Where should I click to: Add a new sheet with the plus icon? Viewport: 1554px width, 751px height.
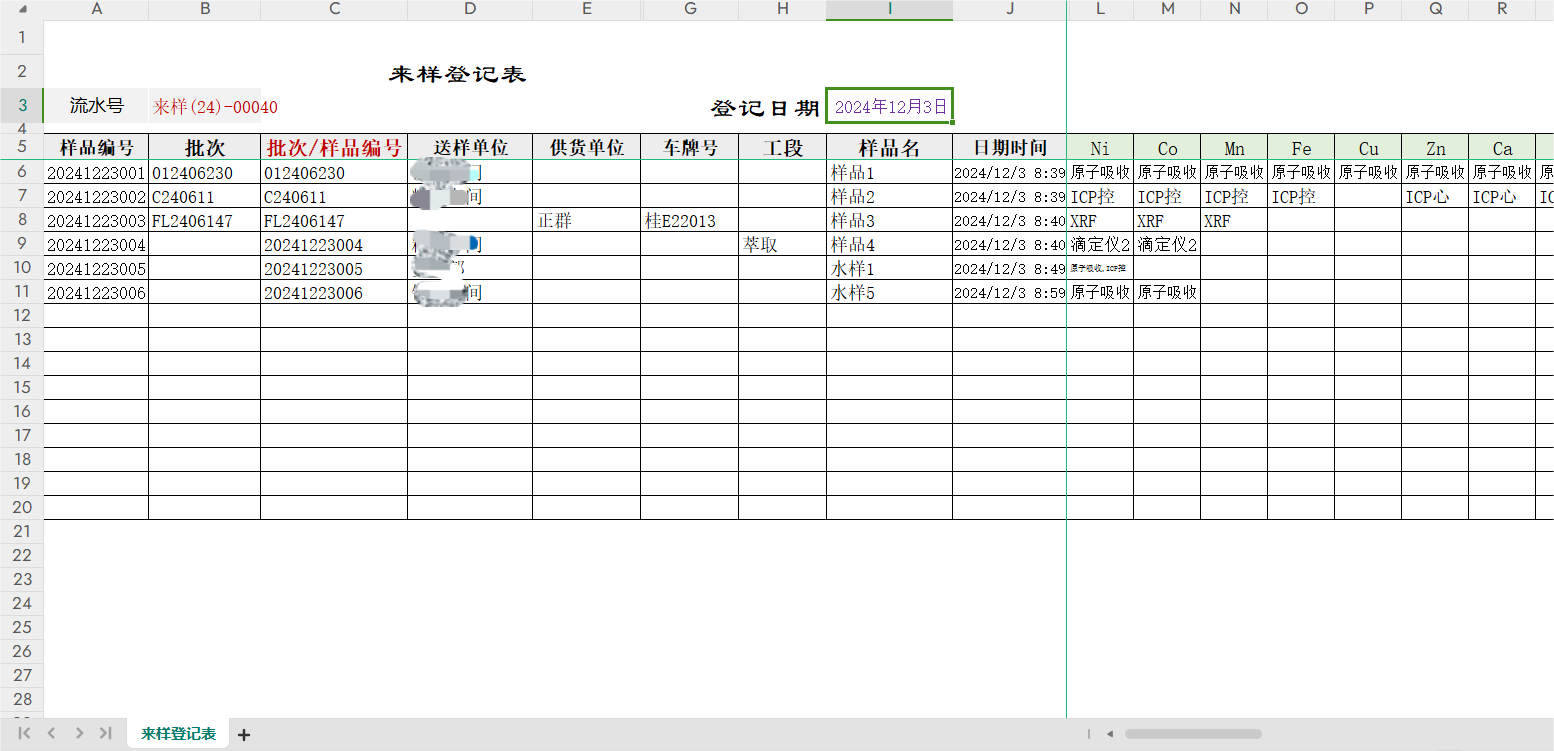[x=243, y=735]
